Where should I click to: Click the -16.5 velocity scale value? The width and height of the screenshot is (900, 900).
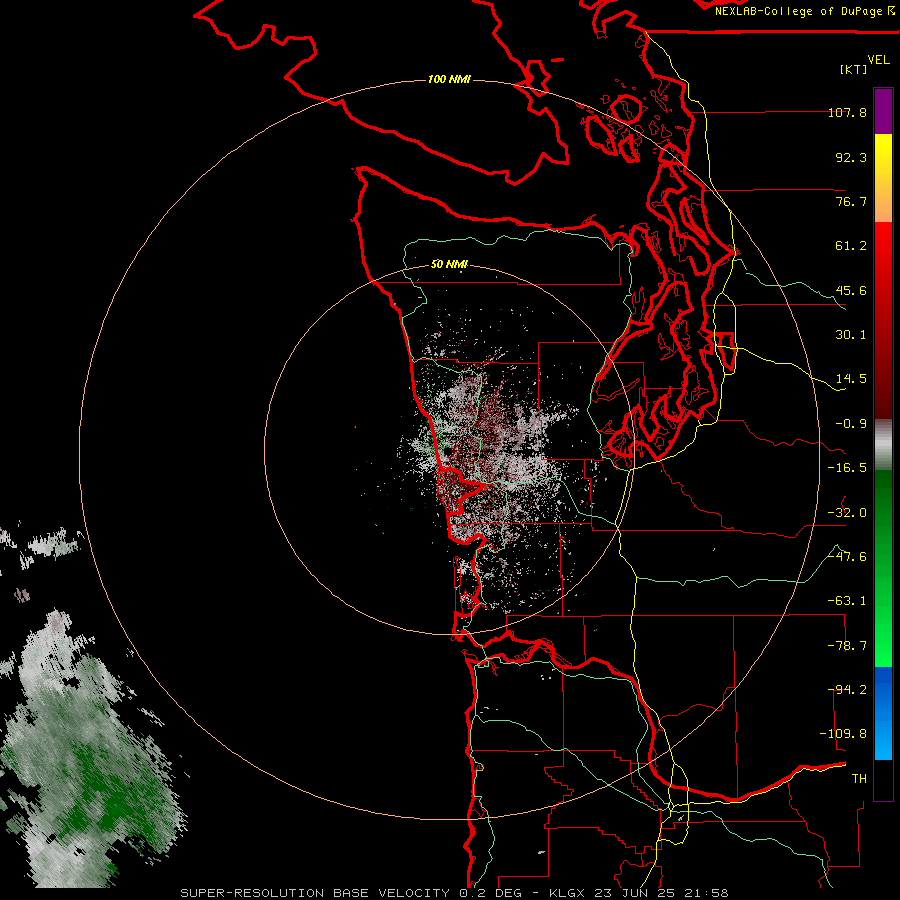point(847,468)
